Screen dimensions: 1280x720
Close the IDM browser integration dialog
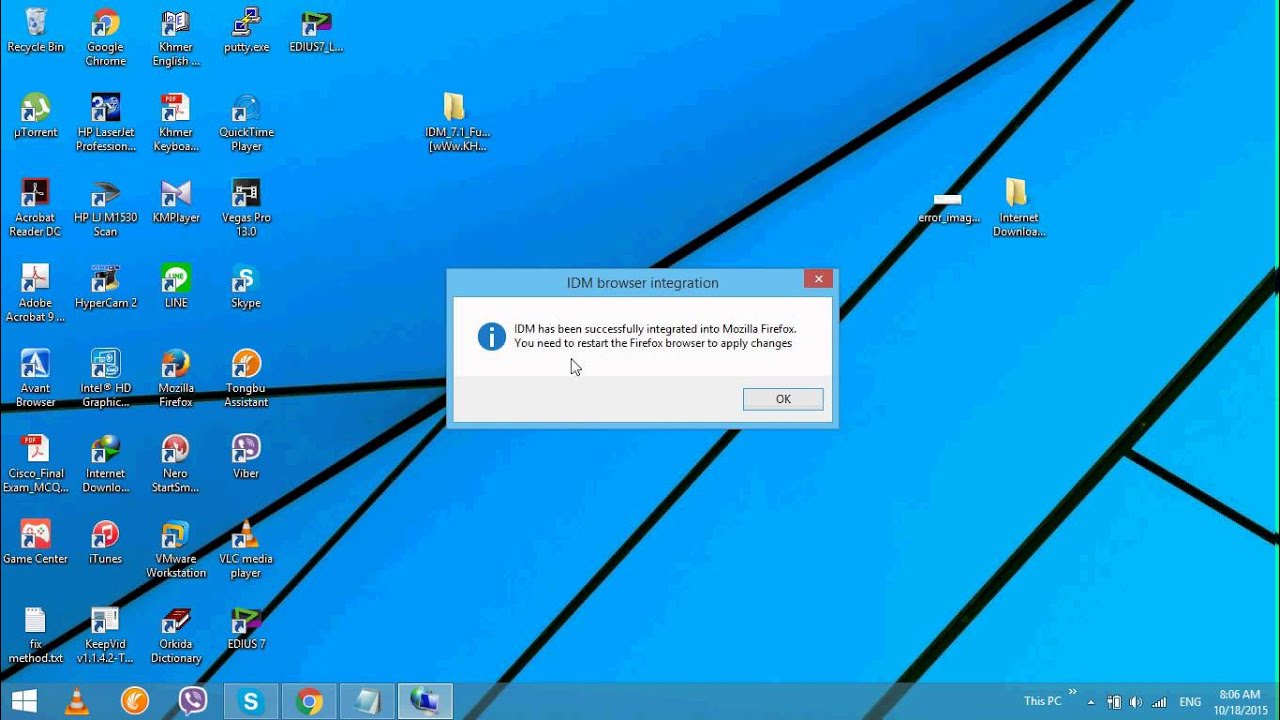pyautogui.click(x=818, y=279)
